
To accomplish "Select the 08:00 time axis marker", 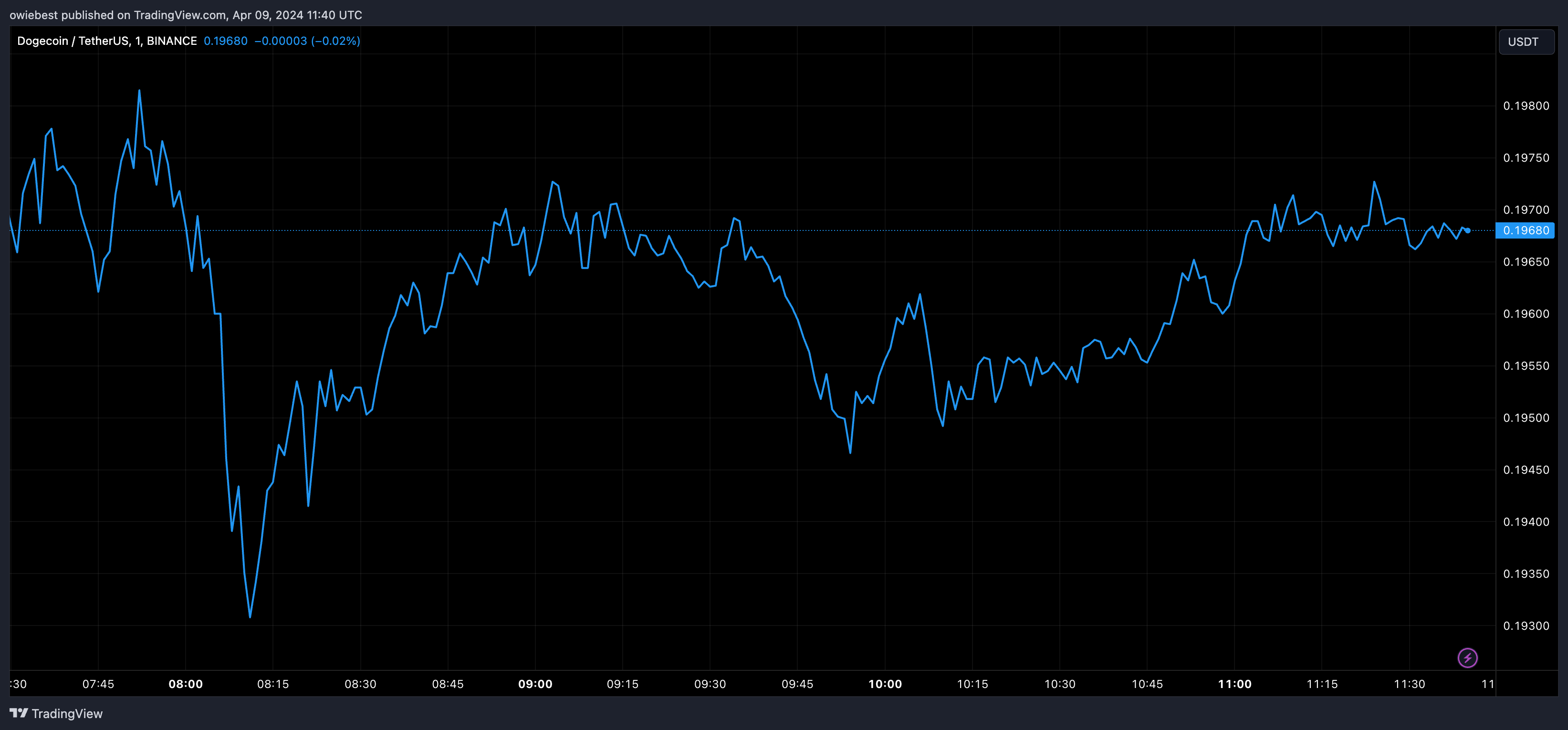I will (x=186, y=684).
